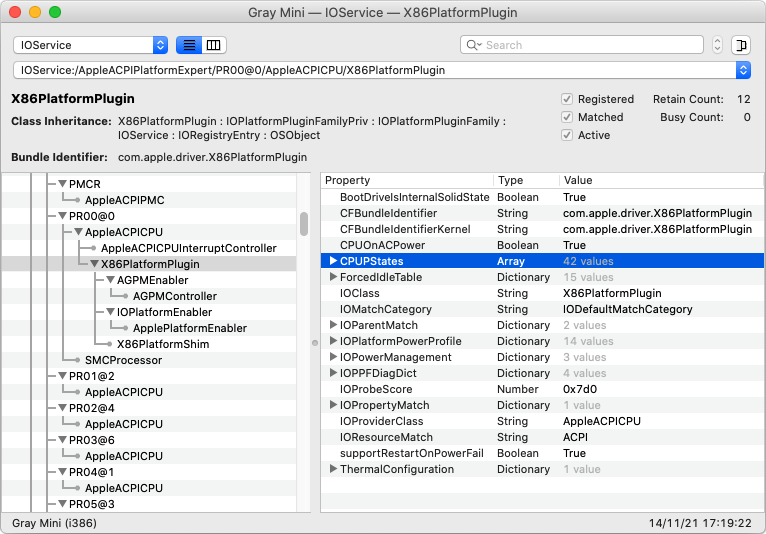Expand the IOPropertyMatch dictionary
This screenshot has height=534, width=766.
click(x=333, y=405)
